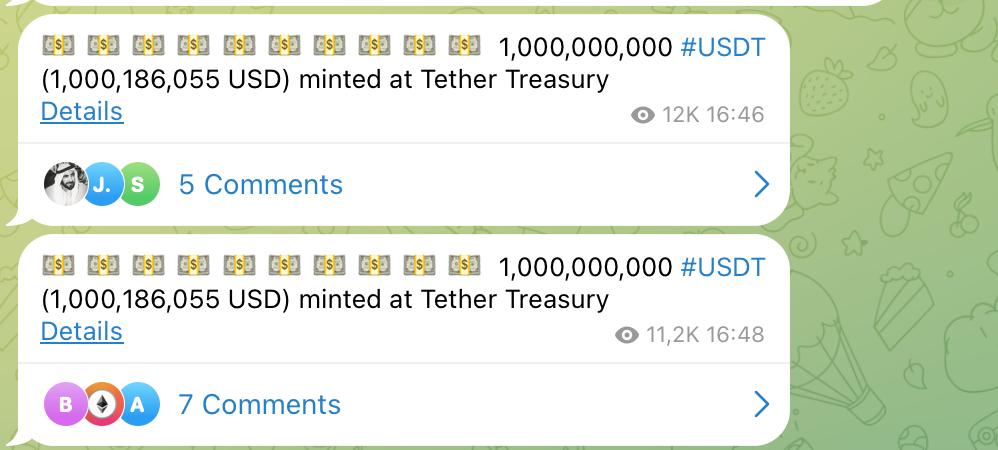Open Details link in the 16:46 message

click(x=82, y=111)
